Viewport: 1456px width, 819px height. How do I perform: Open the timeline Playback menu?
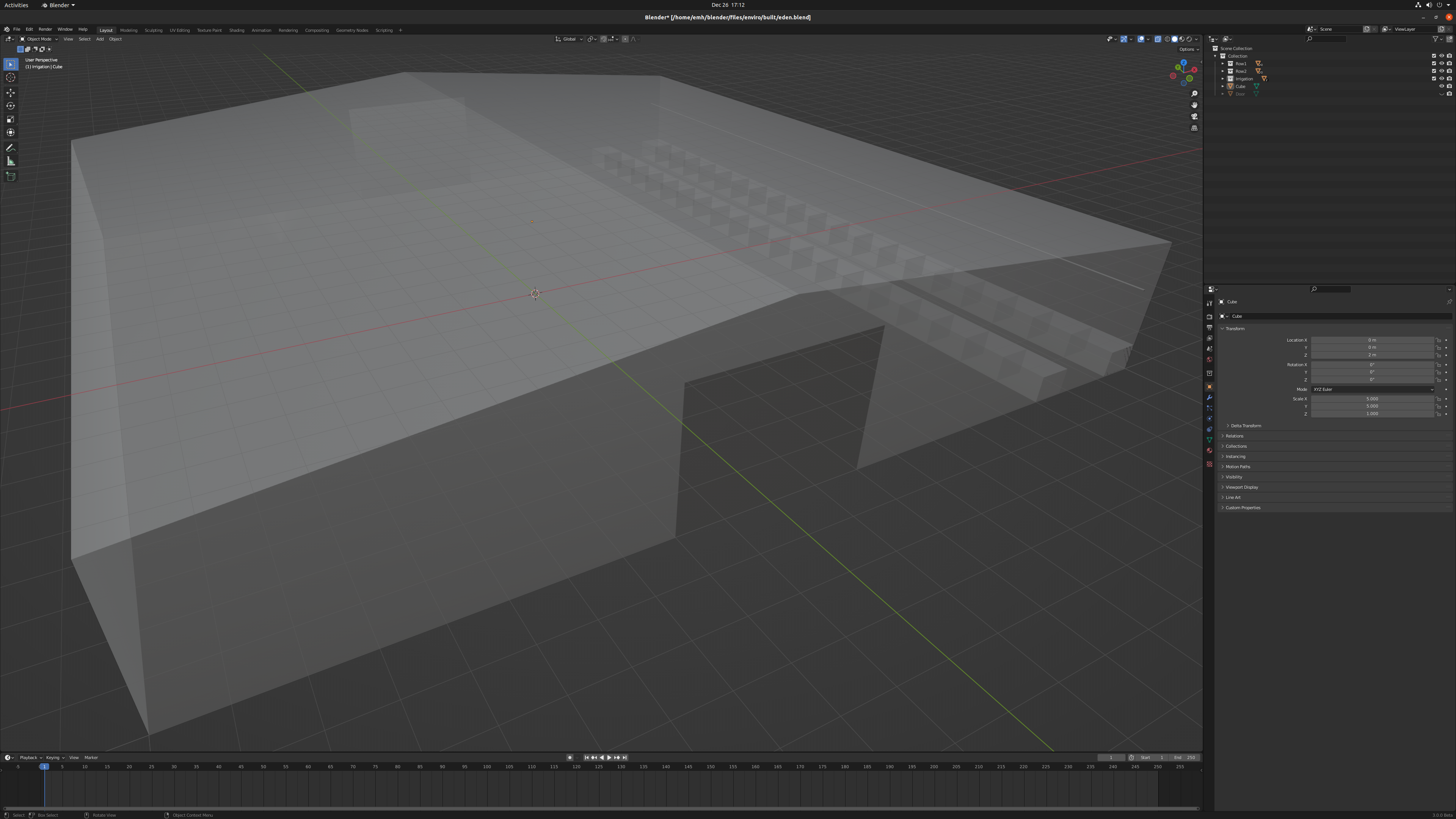30,758
